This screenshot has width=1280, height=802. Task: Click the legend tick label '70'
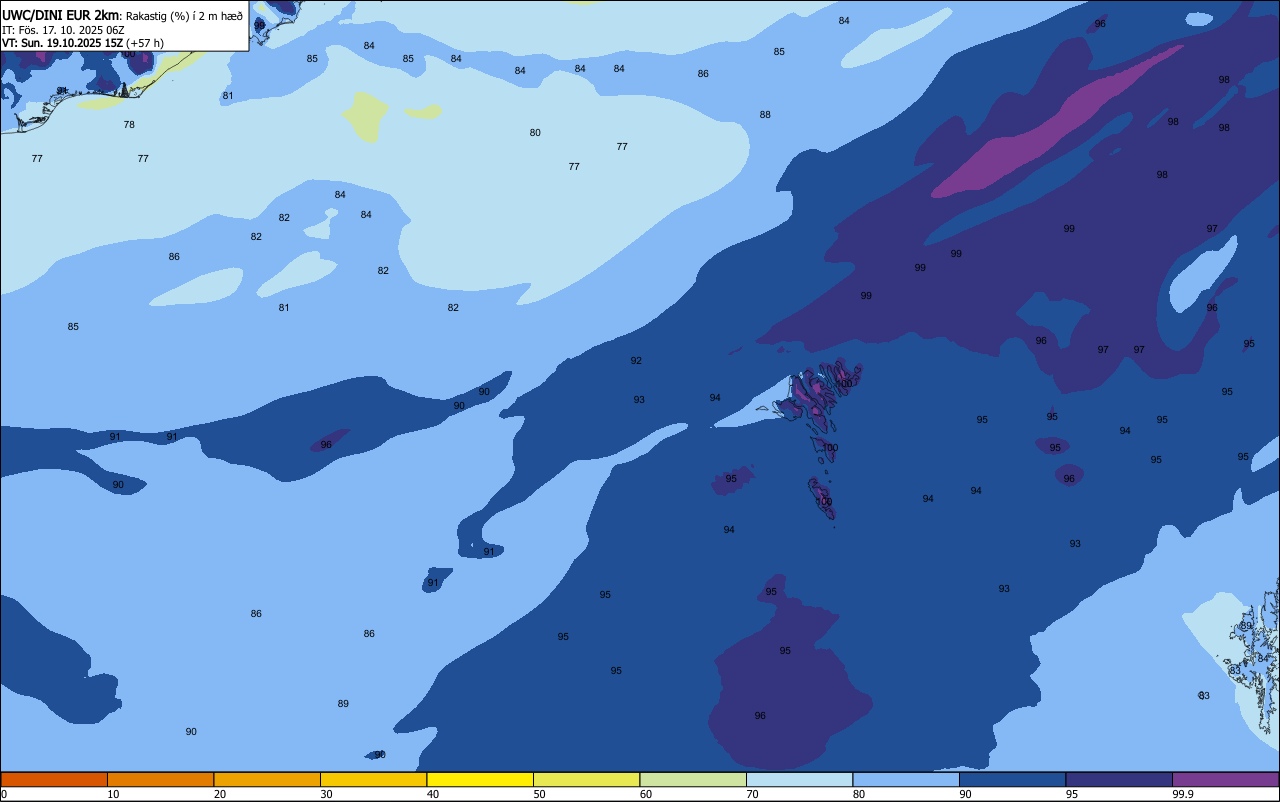[x=752, y=794]
